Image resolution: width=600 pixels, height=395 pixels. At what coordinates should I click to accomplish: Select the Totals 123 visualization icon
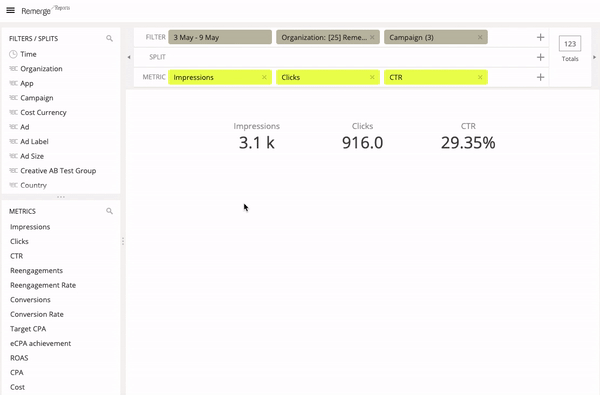(570, 44)
